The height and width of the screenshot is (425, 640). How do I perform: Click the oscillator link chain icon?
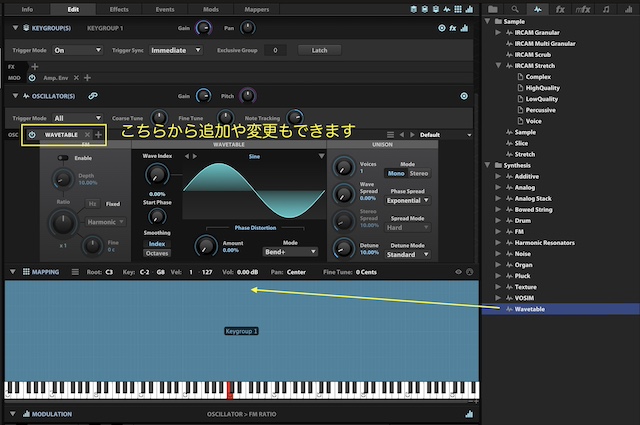93,96
